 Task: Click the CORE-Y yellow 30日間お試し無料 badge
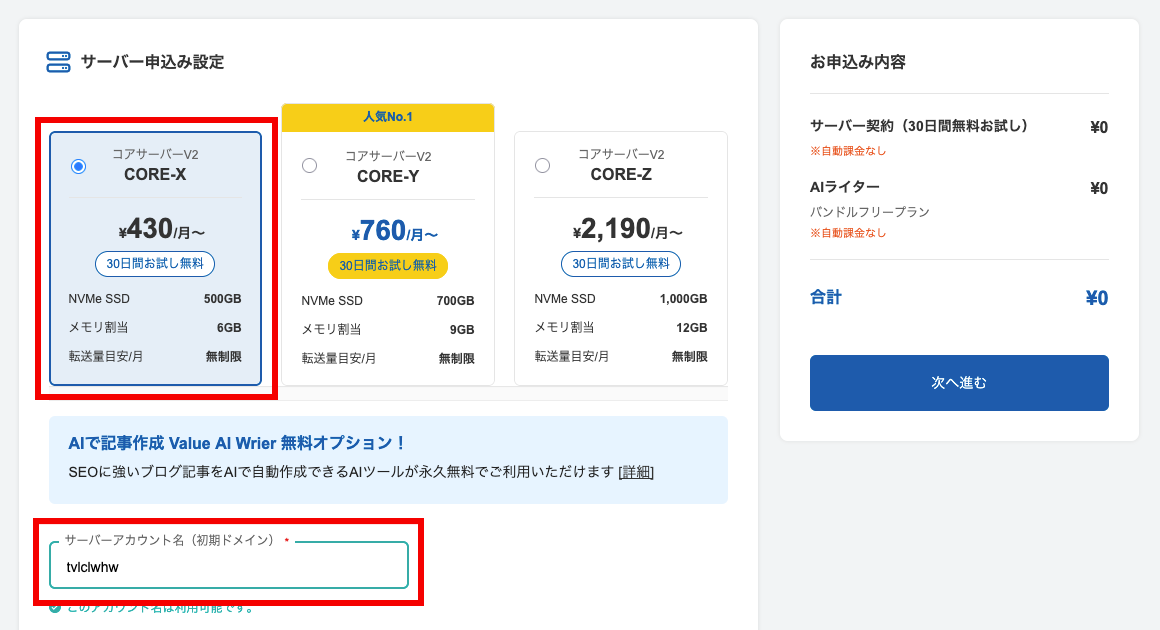click(x=388, y=265)
